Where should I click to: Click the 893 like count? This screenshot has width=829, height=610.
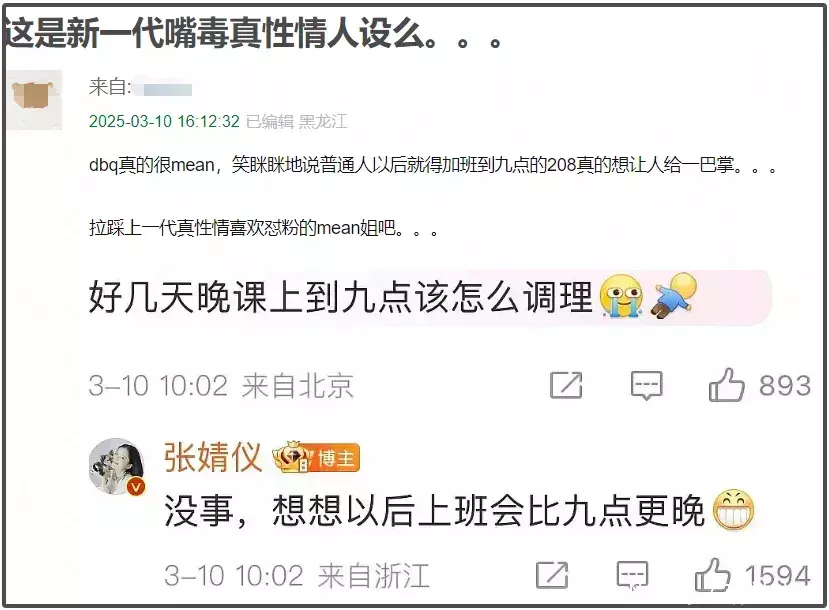(785, 385)
